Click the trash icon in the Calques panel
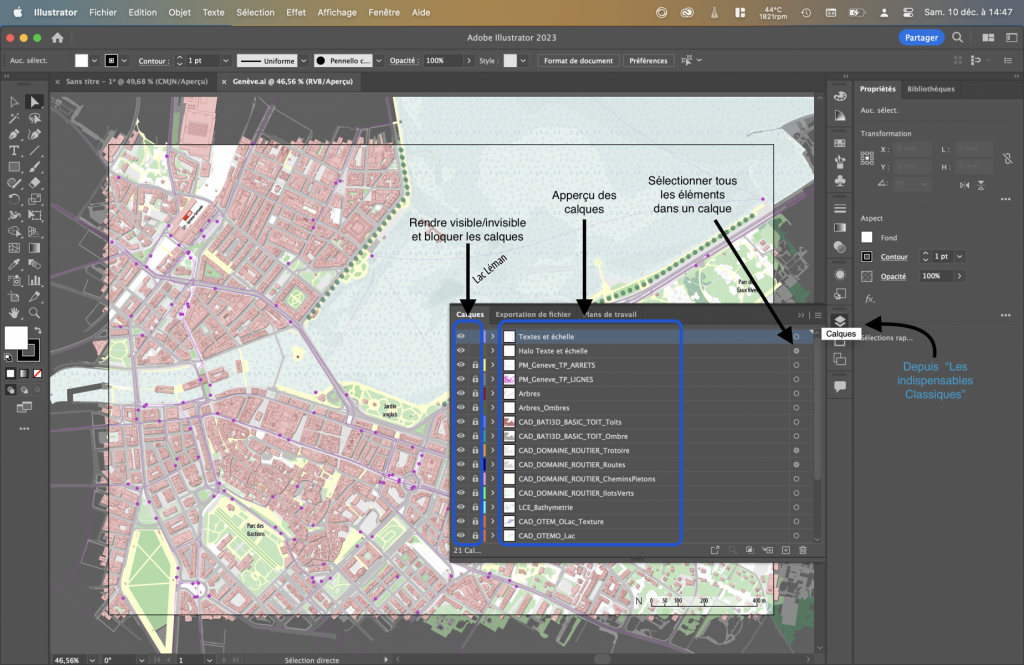The height and width of the screenshot is (665, 1024). click(802, 550)
